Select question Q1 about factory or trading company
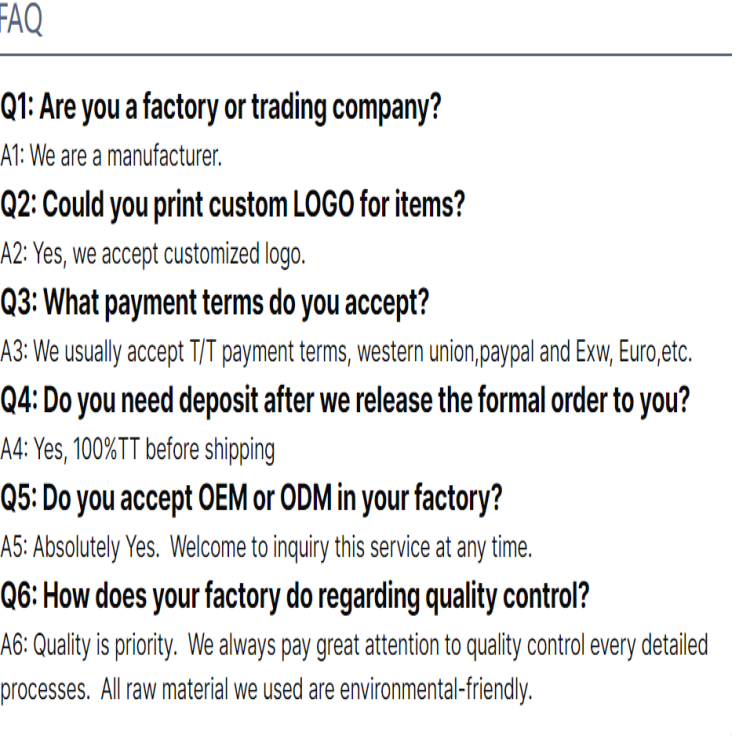This screenshot has height=750, width=750. (221, 107)
